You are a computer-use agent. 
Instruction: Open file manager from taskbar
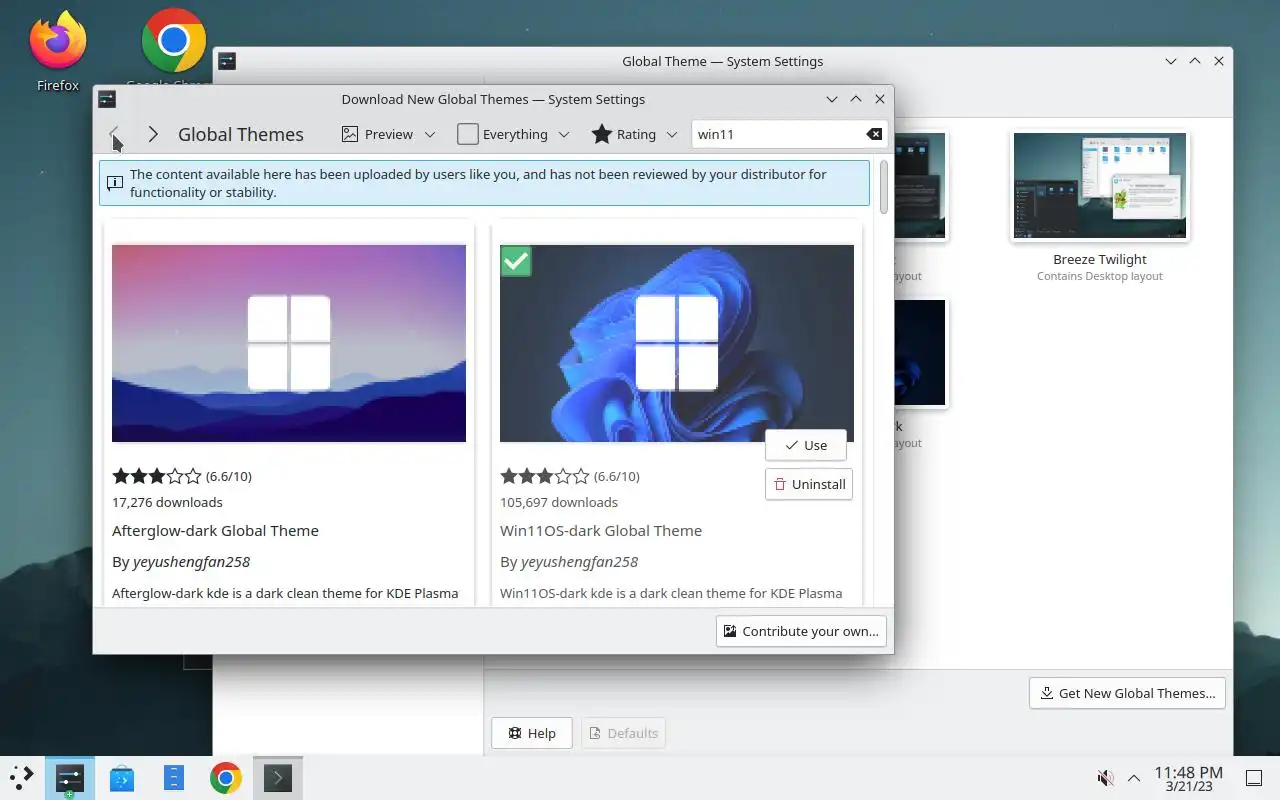click(174, 778)
